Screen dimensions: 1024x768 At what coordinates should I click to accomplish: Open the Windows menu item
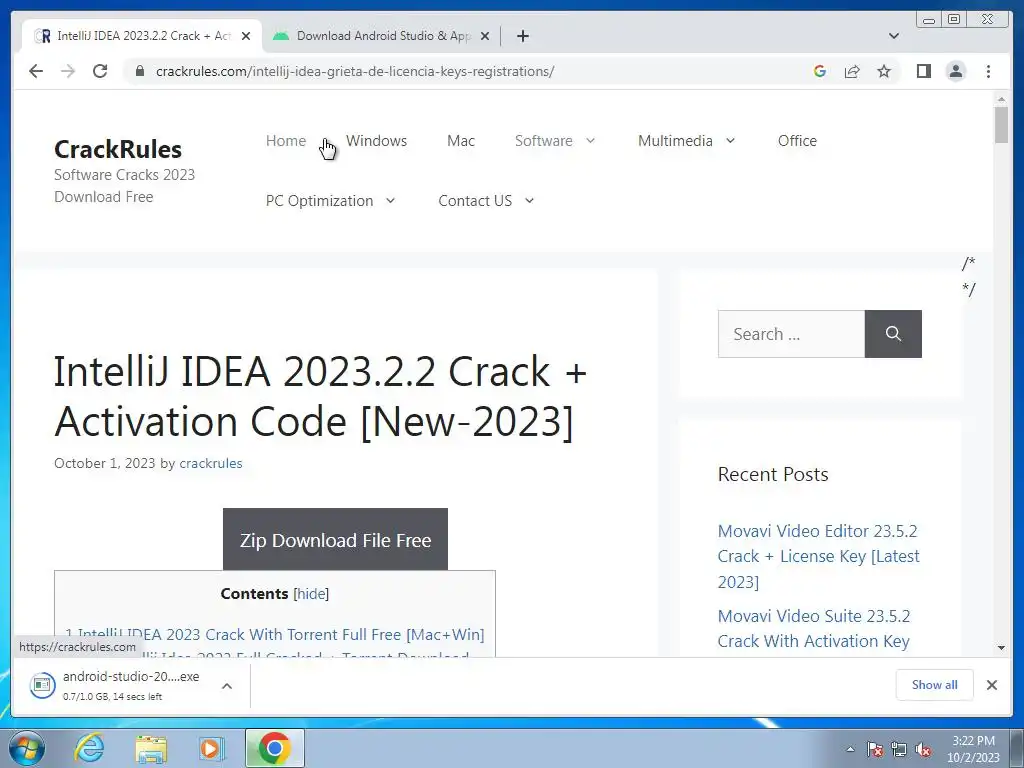pos(376,140)
